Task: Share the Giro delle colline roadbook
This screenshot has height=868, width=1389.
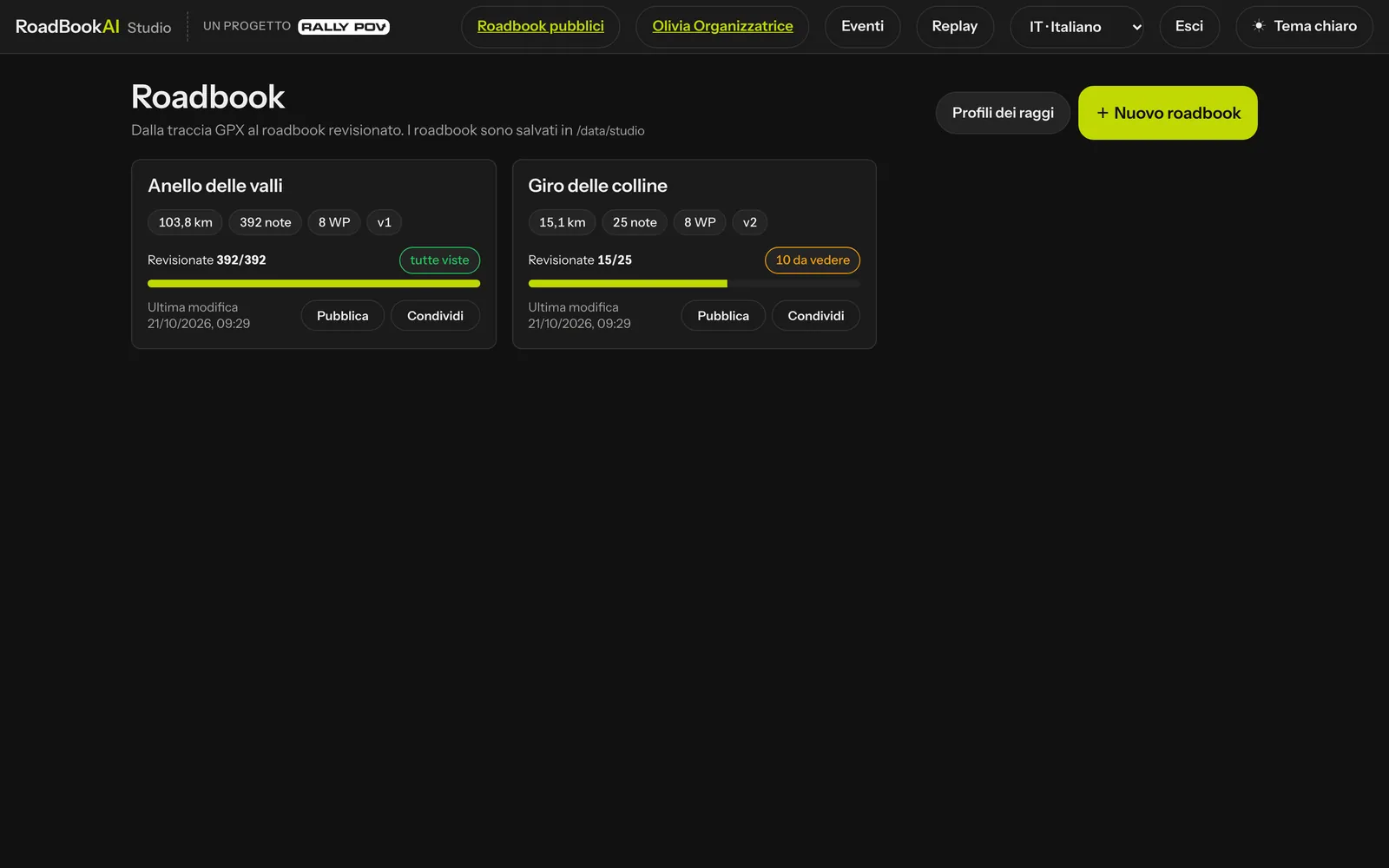Action: click(815, 316)
